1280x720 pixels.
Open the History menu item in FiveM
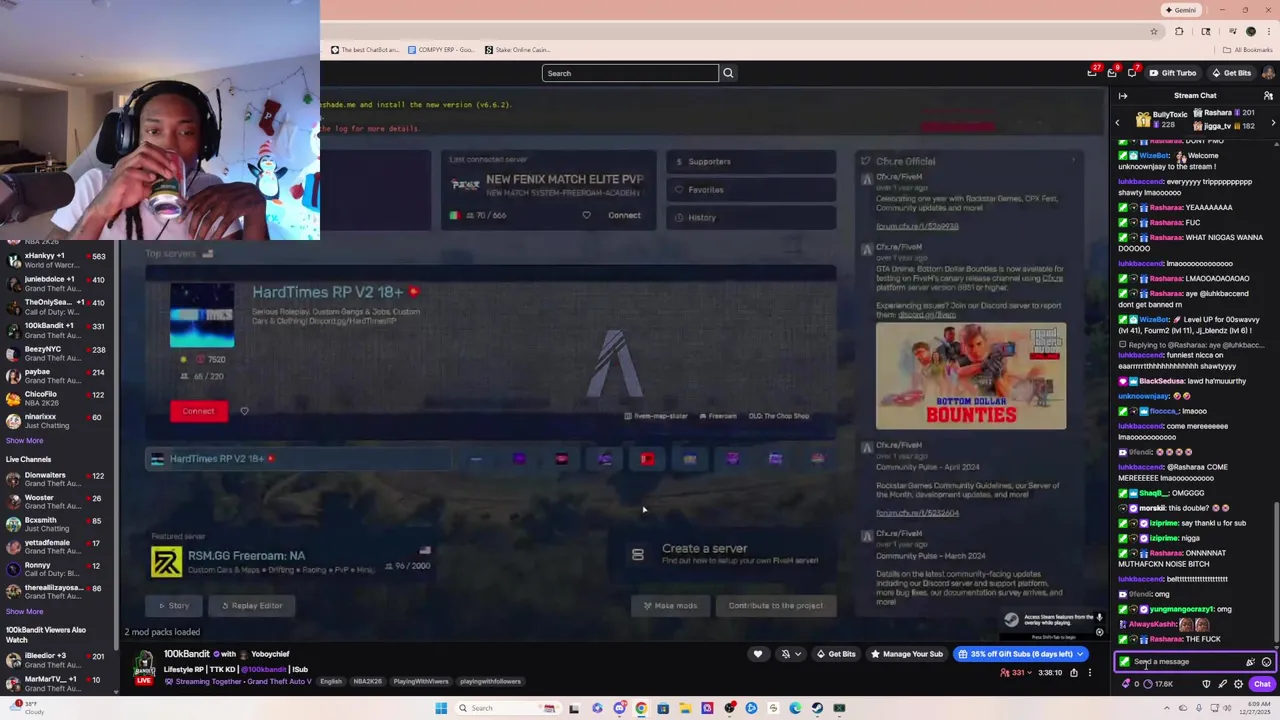pyautogui.click(x=751, y=217)
